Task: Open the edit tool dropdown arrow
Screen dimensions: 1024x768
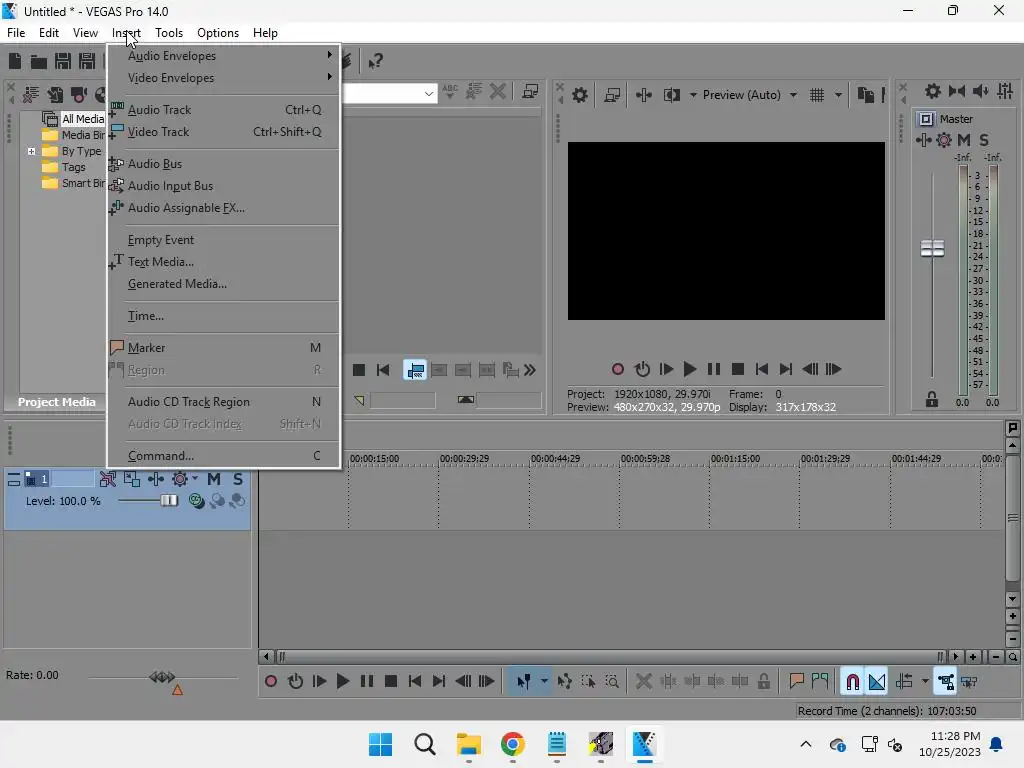Action: (544, 682)
